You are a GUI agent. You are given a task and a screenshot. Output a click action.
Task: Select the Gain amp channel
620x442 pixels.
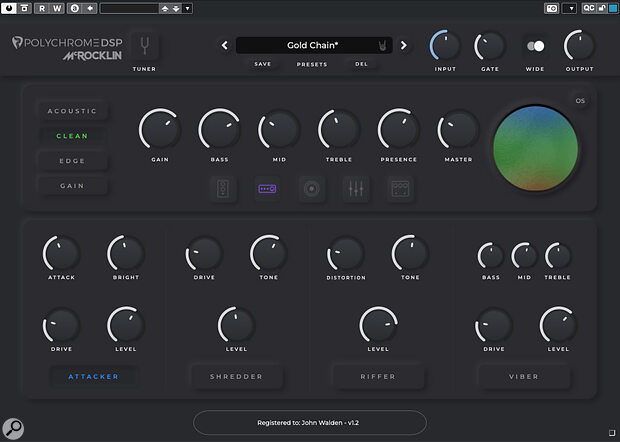point(72,186)
